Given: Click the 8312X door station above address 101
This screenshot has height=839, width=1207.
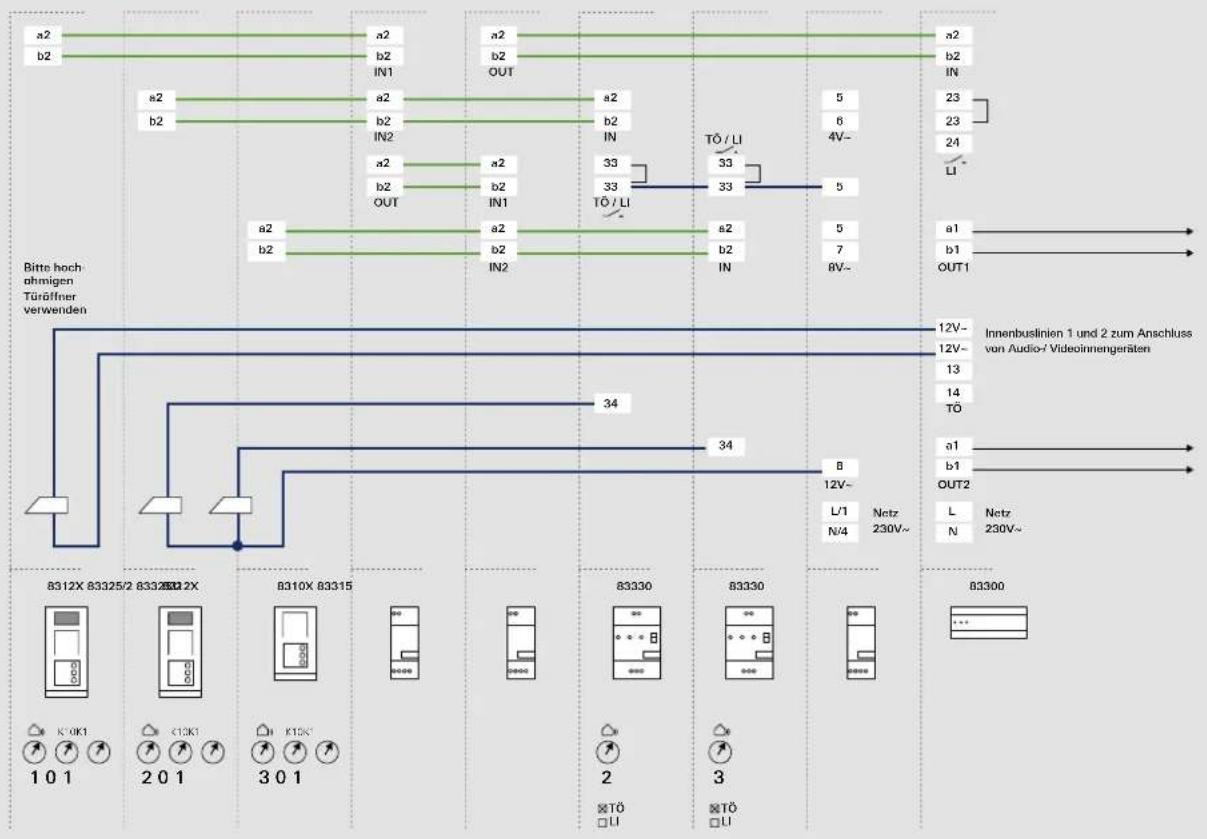Looking at the screenshot, I should [67, 650].
